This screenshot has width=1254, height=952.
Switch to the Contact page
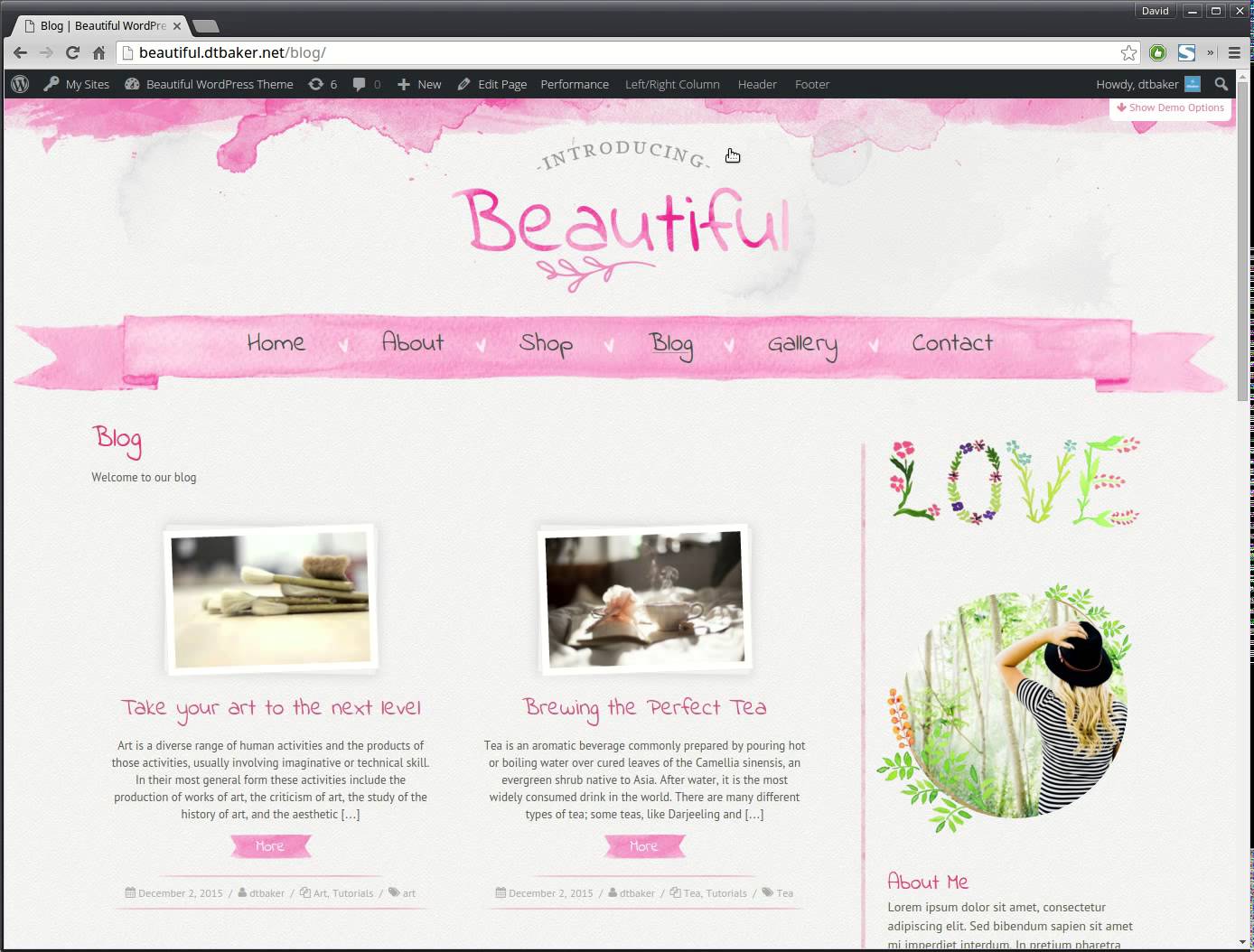952,342
